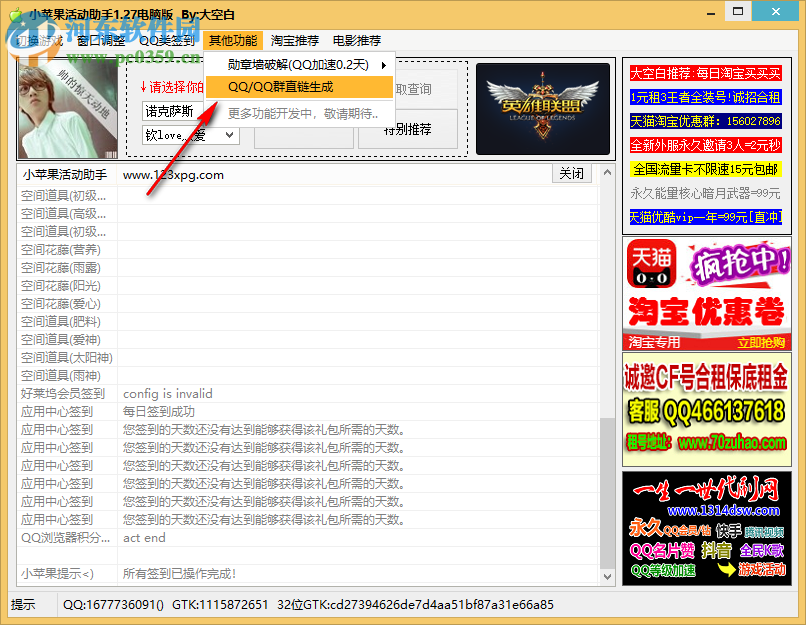Open the 一生一世代刷网 ad banner

(707, 528)
